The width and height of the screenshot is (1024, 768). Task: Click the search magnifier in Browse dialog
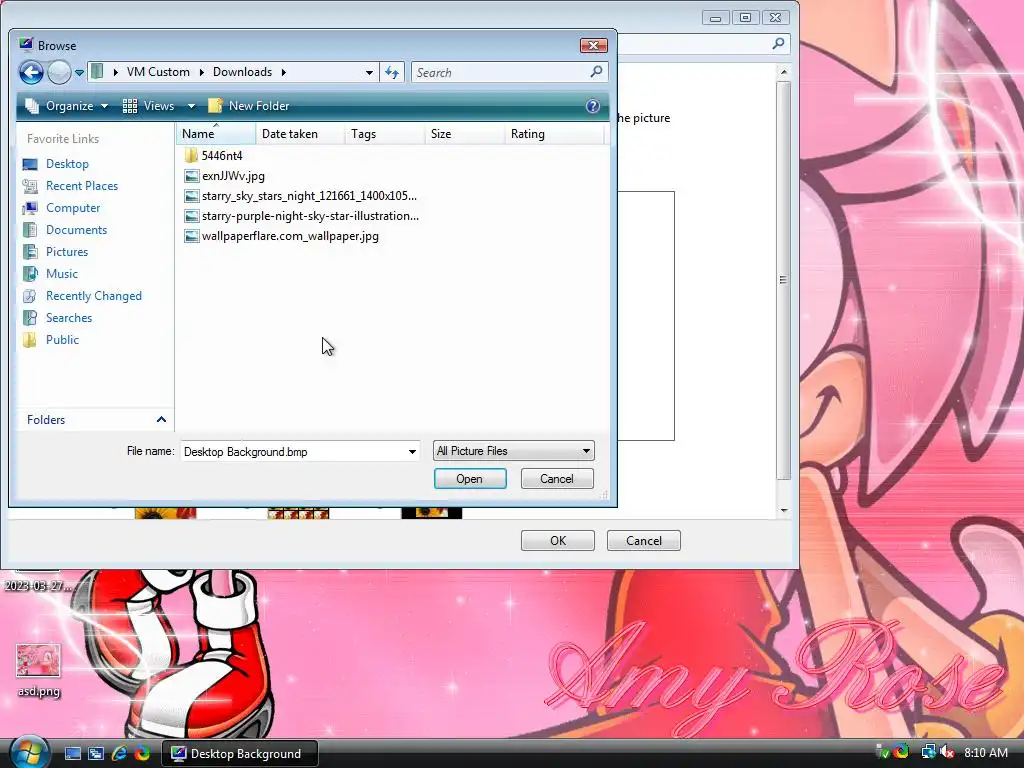tap(596, 72)
